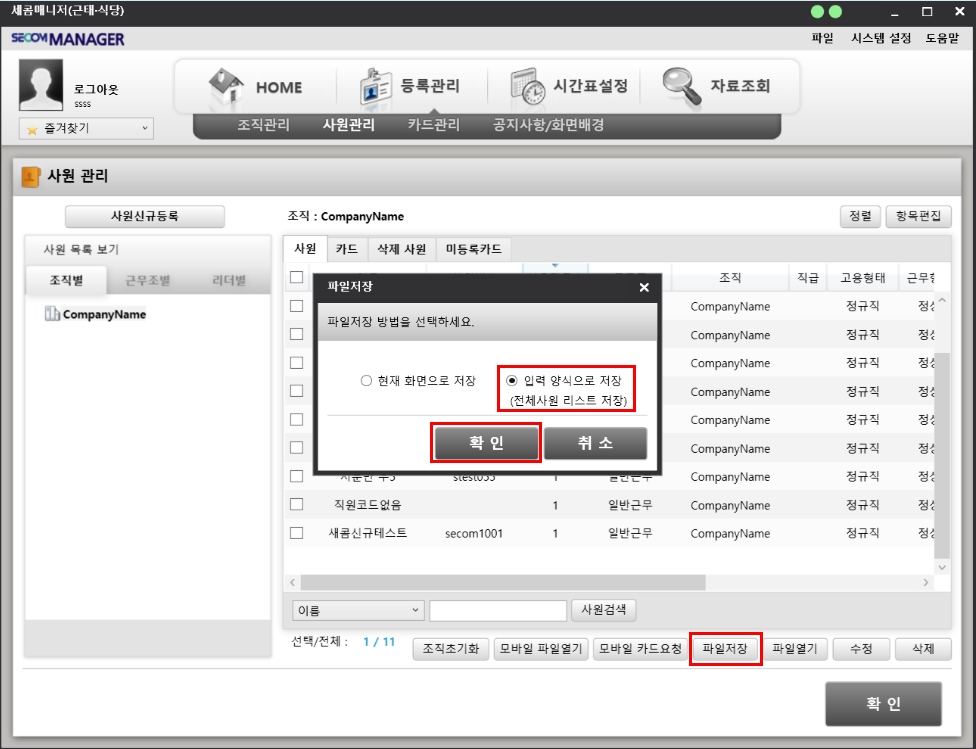This screenshot has height=749, width=976.
Task: Select CompanyName organization tree node
Action: [x=104, y=314]
